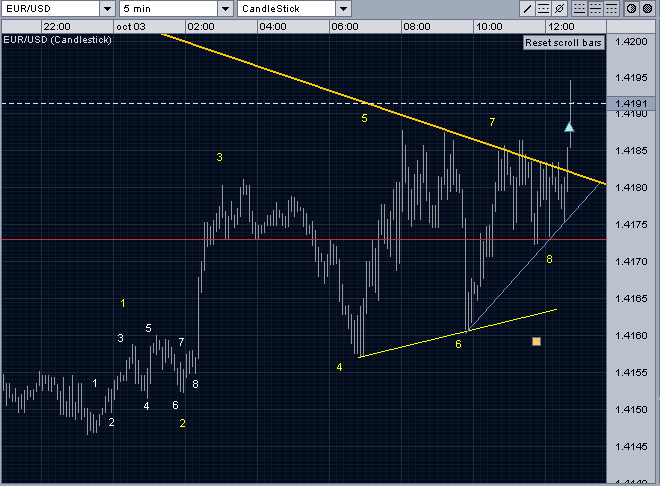Click the 08:00 time header cell
The image size is (660, 486).
[x=437, y=27]
